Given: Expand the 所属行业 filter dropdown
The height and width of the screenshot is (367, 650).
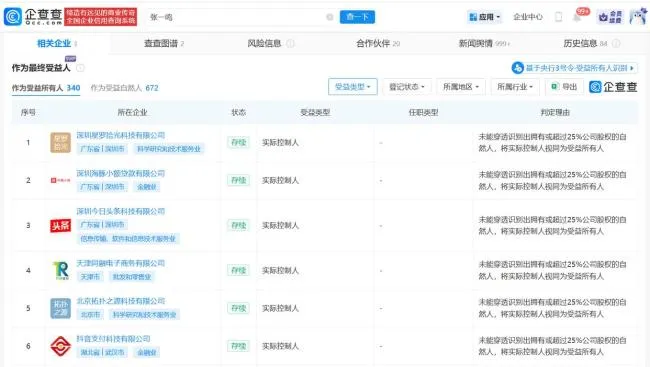Looking at the screenshot, I should (515, 87).
